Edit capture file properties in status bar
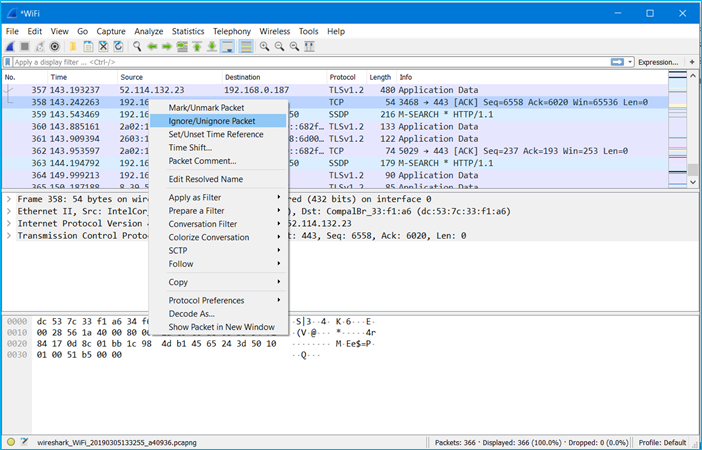Image resolution: width=702 pixels, height=450 pixels. point(24,442)
